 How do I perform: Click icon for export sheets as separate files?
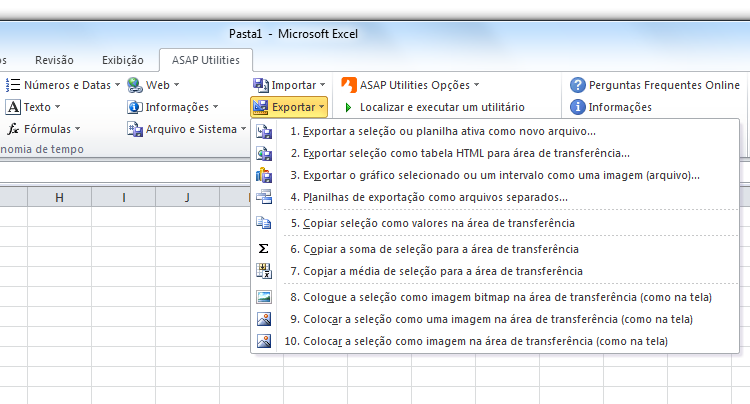(264, 197)
